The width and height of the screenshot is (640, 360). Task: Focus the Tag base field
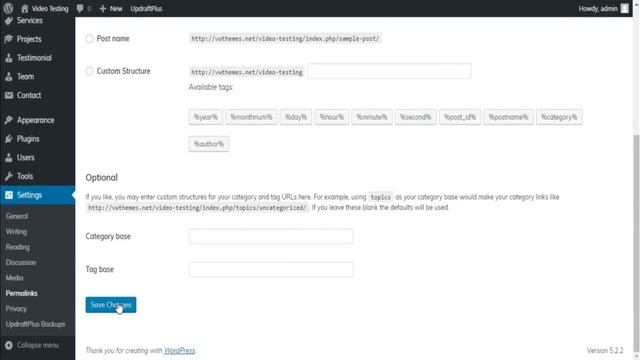click(x=271, y=269)
